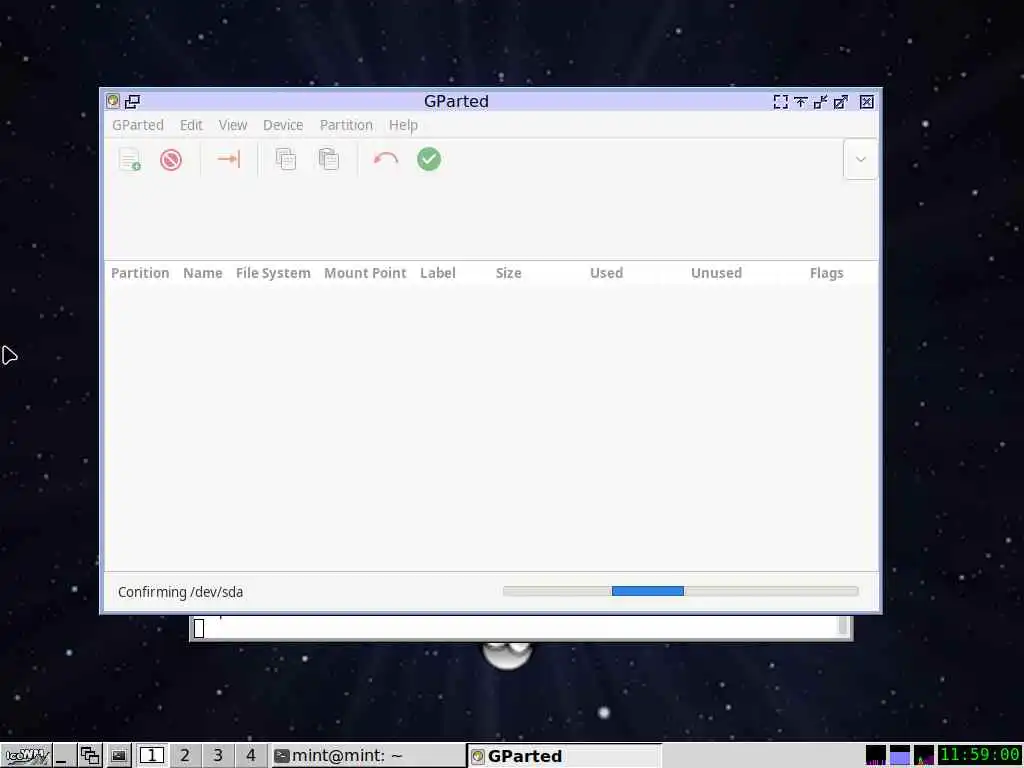Open the IceWM start menu button
This screenshot has width=1024, height=768.
click(x=27, y=756)
